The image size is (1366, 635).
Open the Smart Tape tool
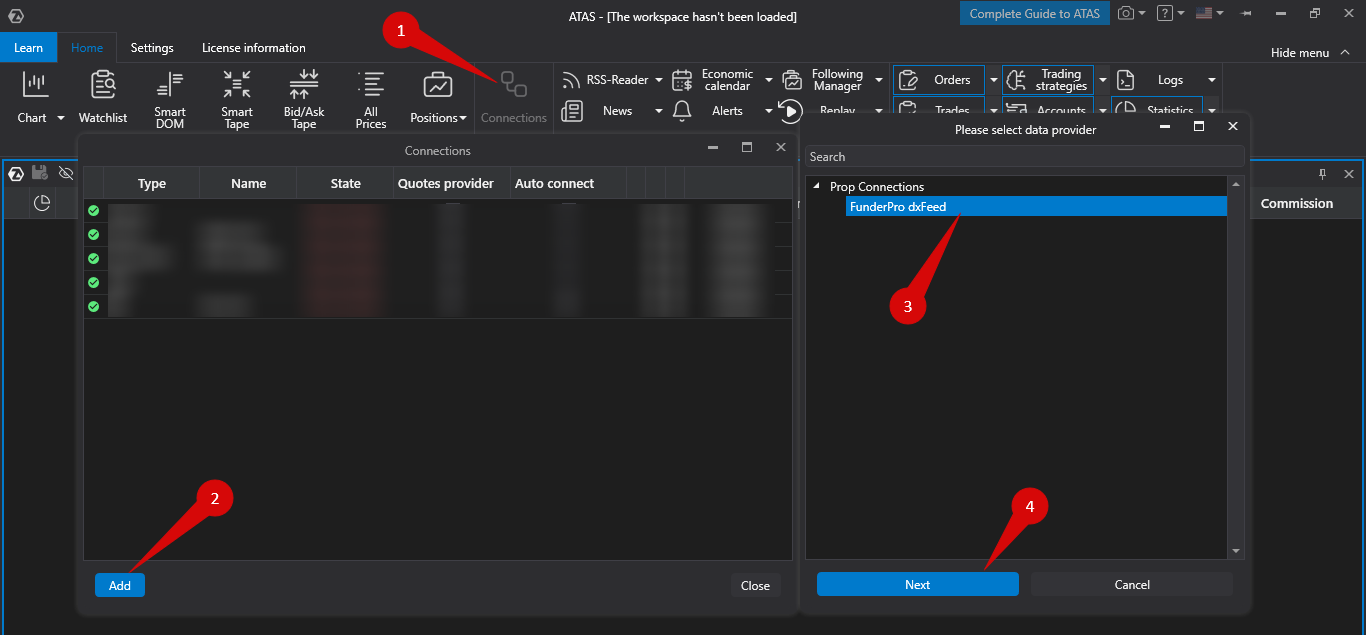[x=237, y=99]
